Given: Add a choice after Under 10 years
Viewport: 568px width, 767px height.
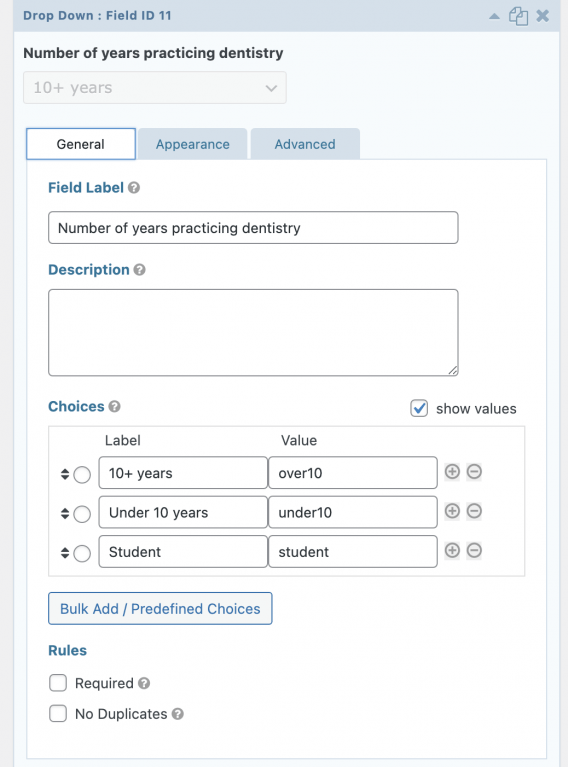Looking at the screenshot, I should pyautogui.click(x=452, y=511).
